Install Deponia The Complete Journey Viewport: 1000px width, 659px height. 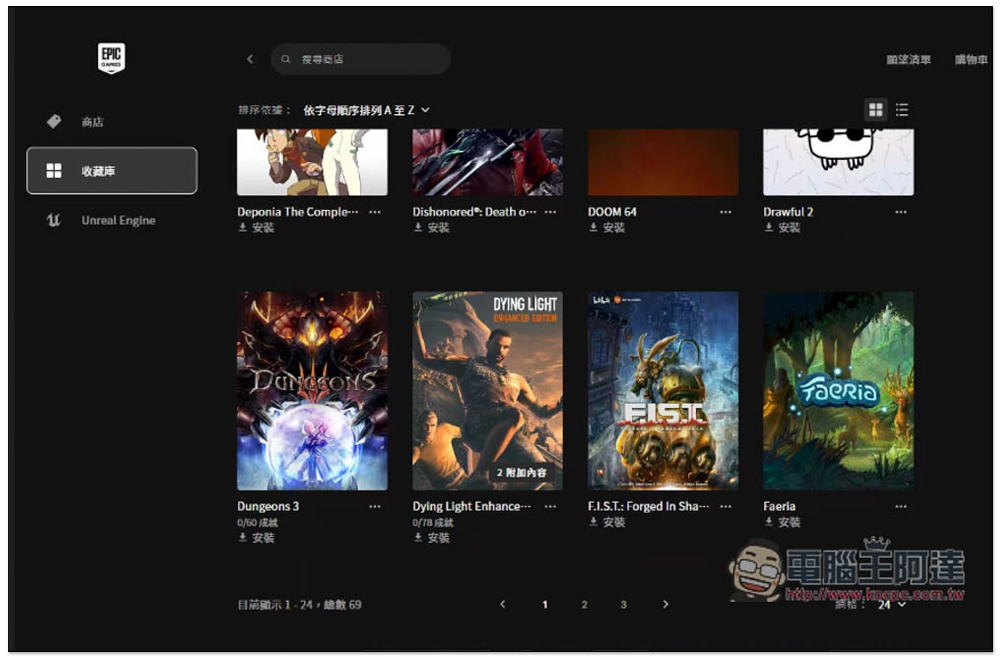[256, 228]
